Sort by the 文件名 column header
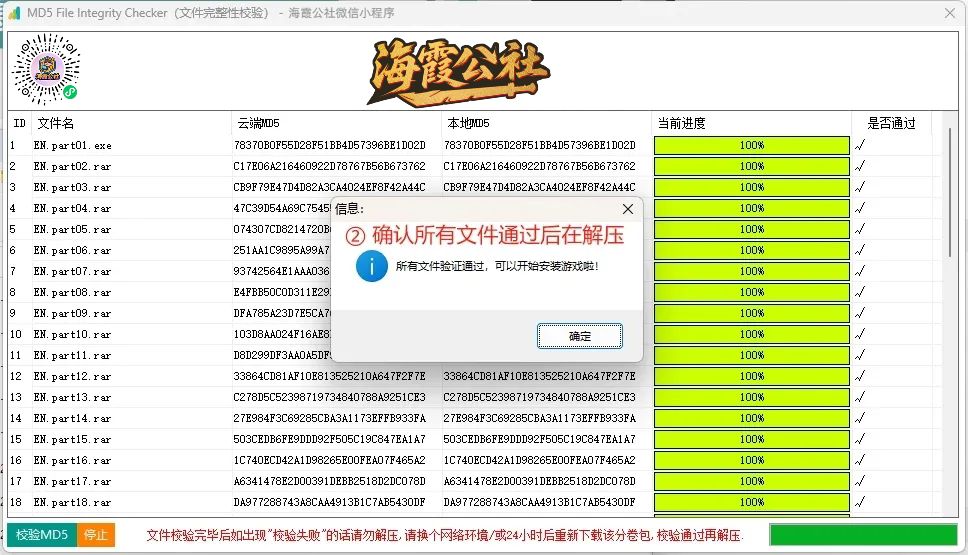The image size is (968, 555). [x=131, y=123]
